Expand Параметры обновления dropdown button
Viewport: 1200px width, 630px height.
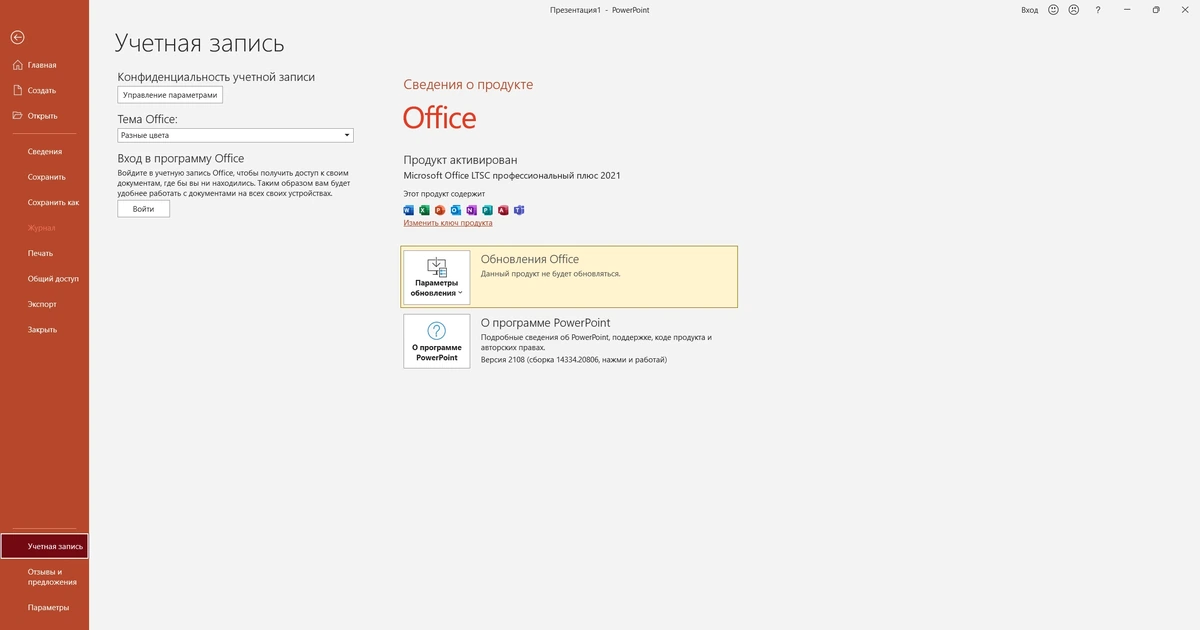(437, 277)
